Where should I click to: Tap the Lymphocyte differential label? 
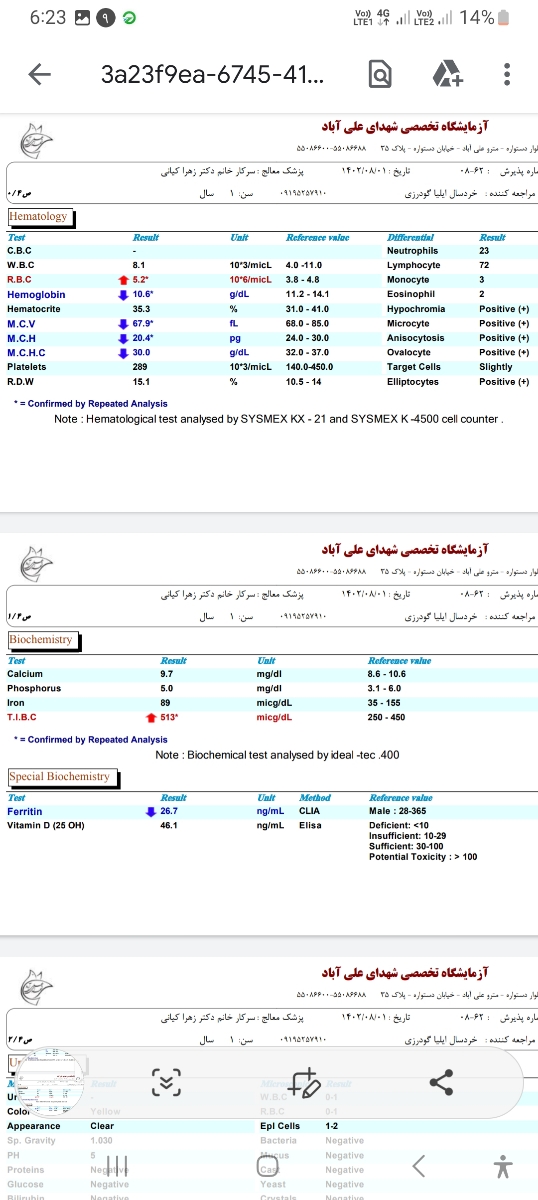[x=413, y=265]
